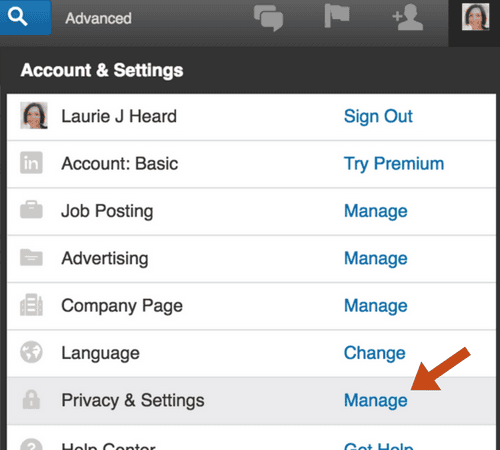This screenshot has height=450, width=500.
Task: Open the messages speech bubble icon
Action: (268, 18)
